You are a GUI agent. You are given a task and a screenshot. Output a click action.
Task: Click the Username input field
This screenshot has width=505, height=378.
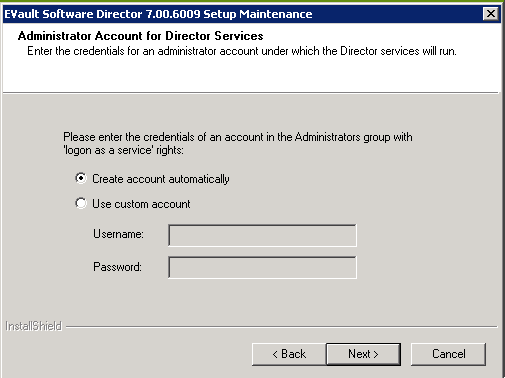click(262, 235)
